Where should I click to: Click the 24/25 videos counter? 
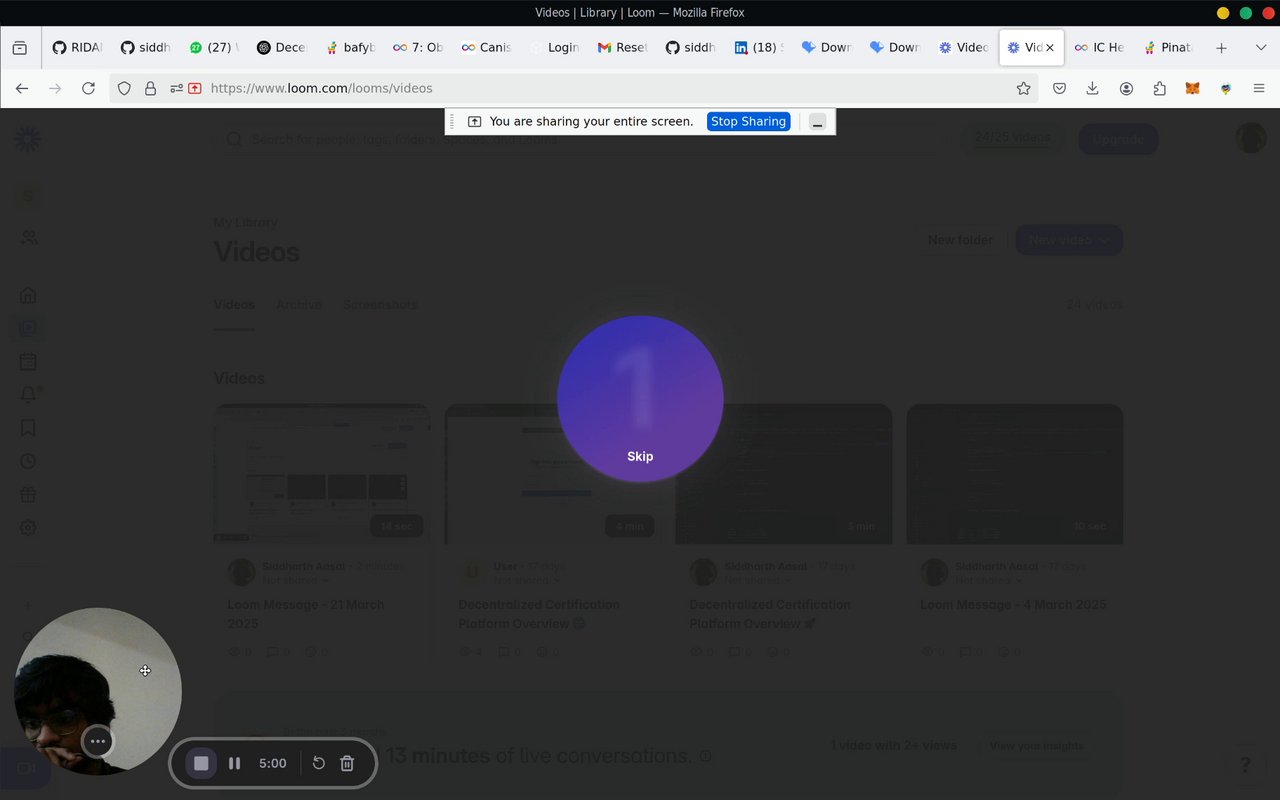pyautogui.click(x=1013, y=138)
